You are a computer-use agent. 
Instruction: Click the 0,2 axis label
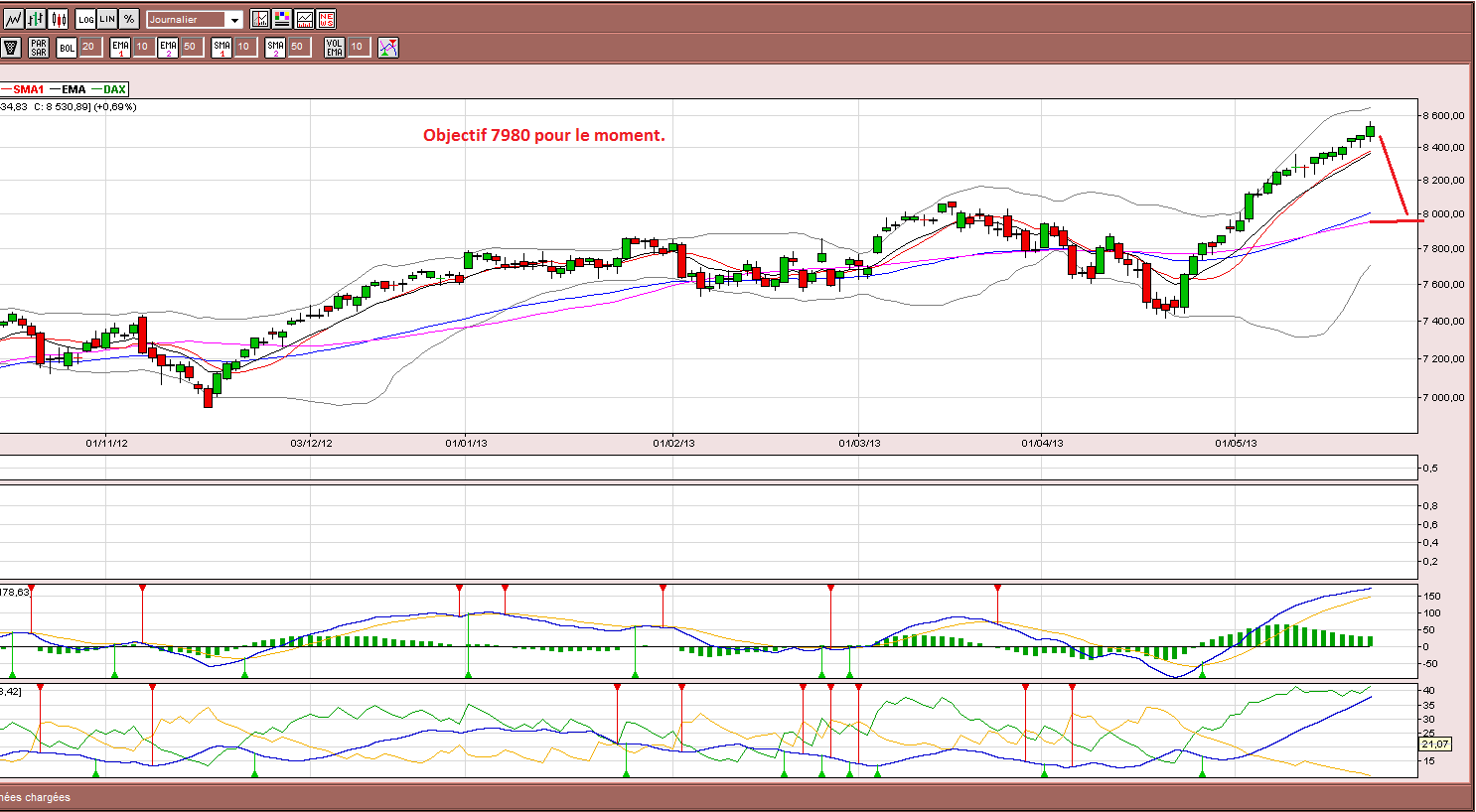tap(1430, 561)
